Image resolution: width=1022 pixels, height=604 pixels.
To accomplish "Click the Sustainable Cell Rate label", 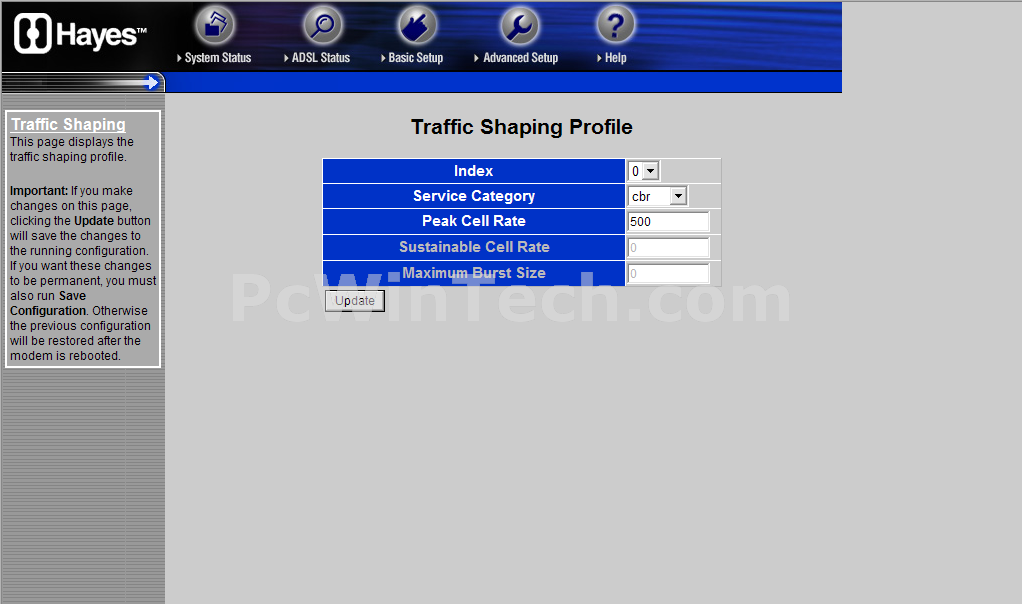I will tap(474, 248).
